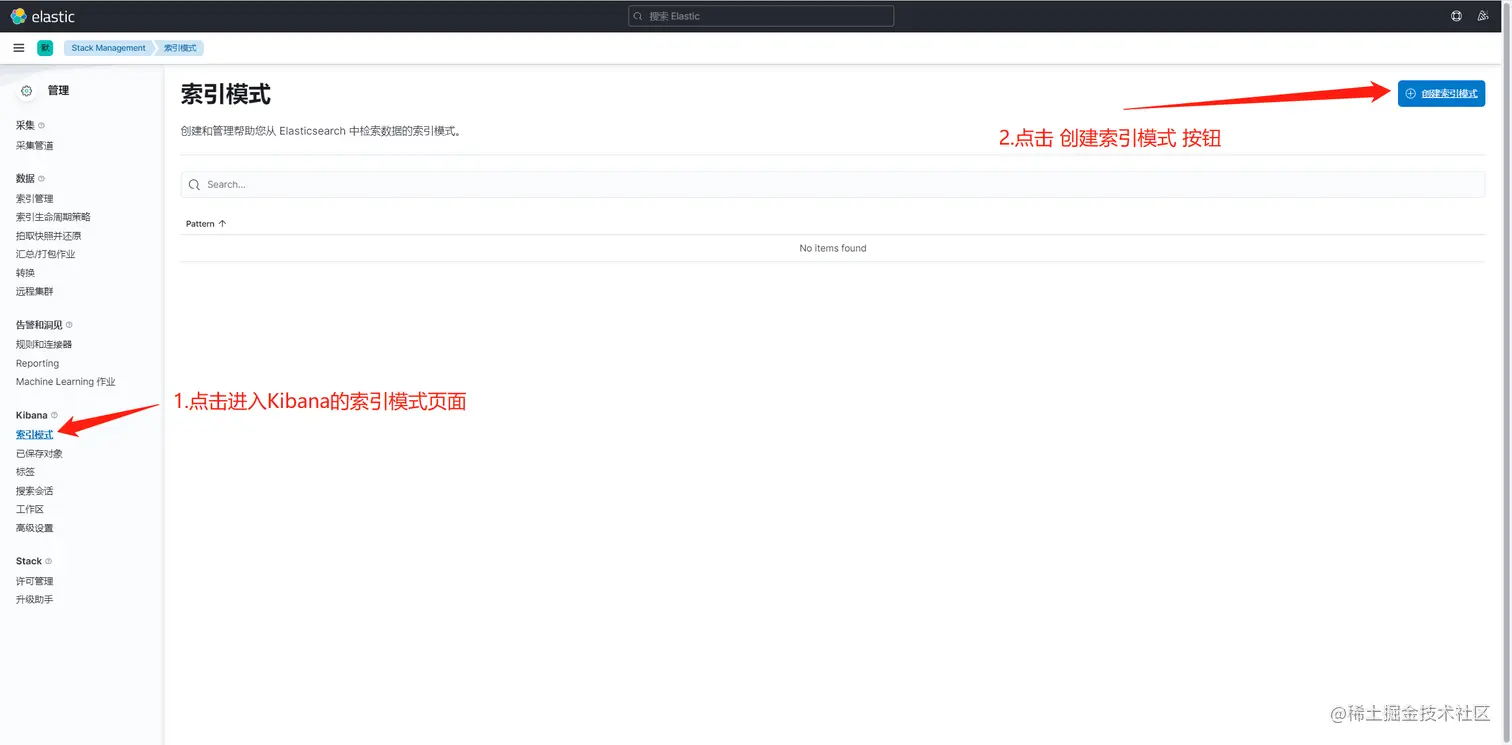Viewport: 1512px width, 745px height.
Task: Open 索引管理 in sidebar
Action: [35, 199]
